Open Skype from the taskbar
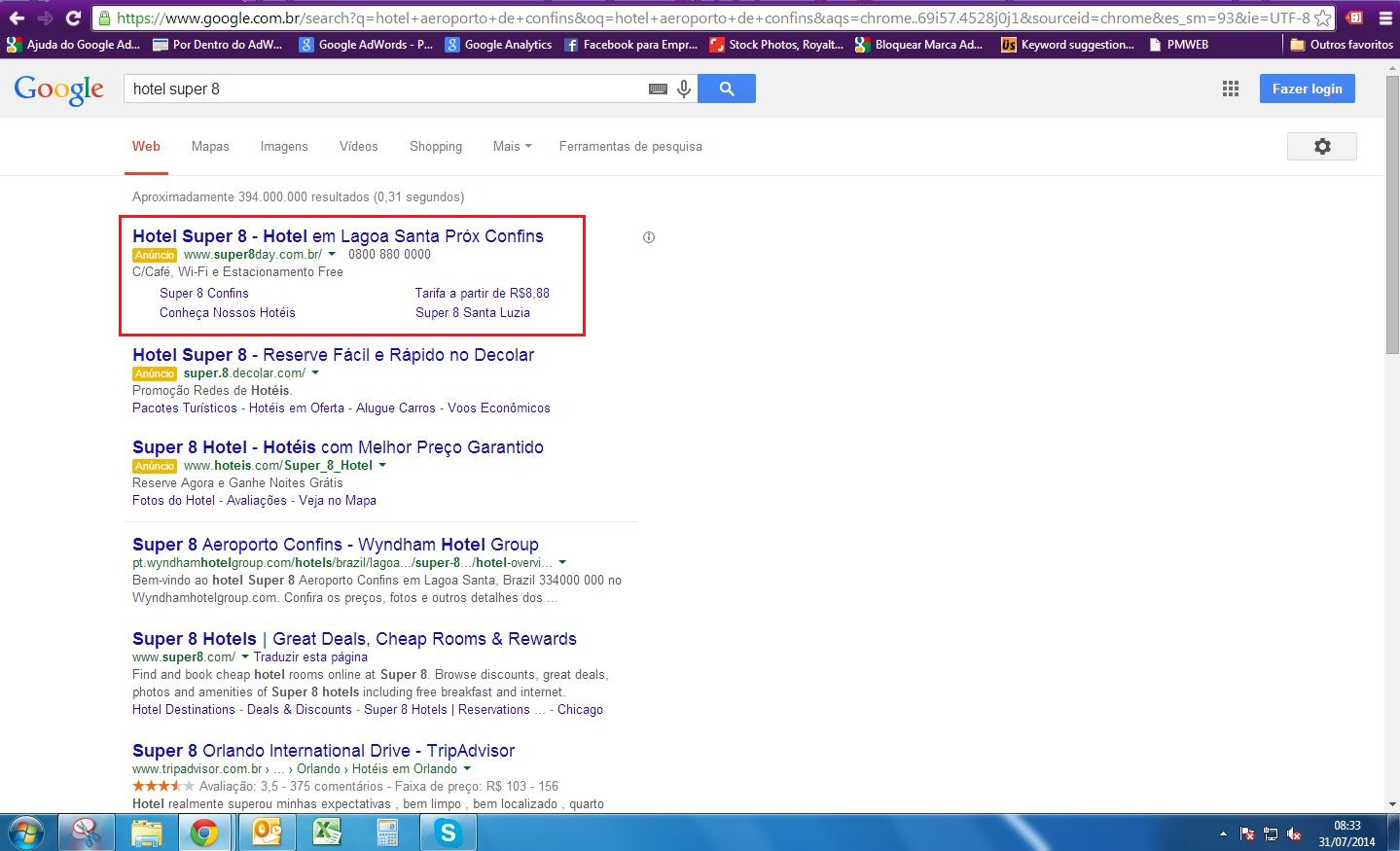This screenshot has height=851, width=1400. (448, 833)
